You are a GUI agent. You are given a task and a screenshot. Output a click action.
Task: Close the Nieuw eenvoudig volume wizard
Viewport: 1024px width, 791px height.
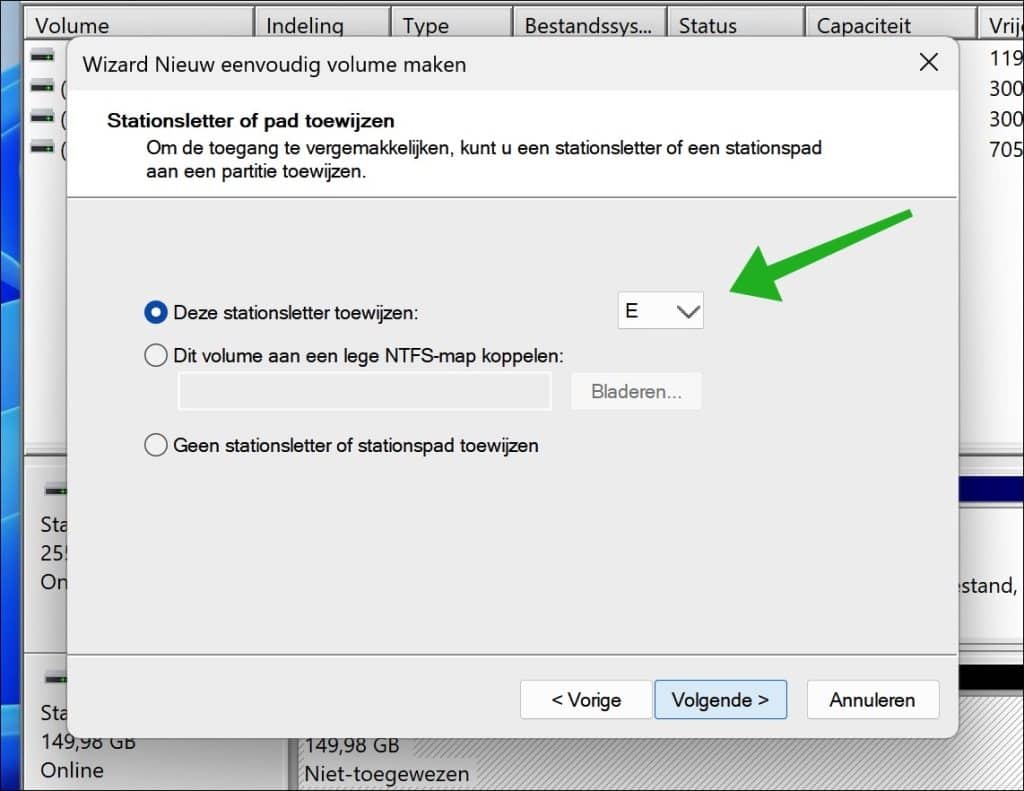[928, 64]
